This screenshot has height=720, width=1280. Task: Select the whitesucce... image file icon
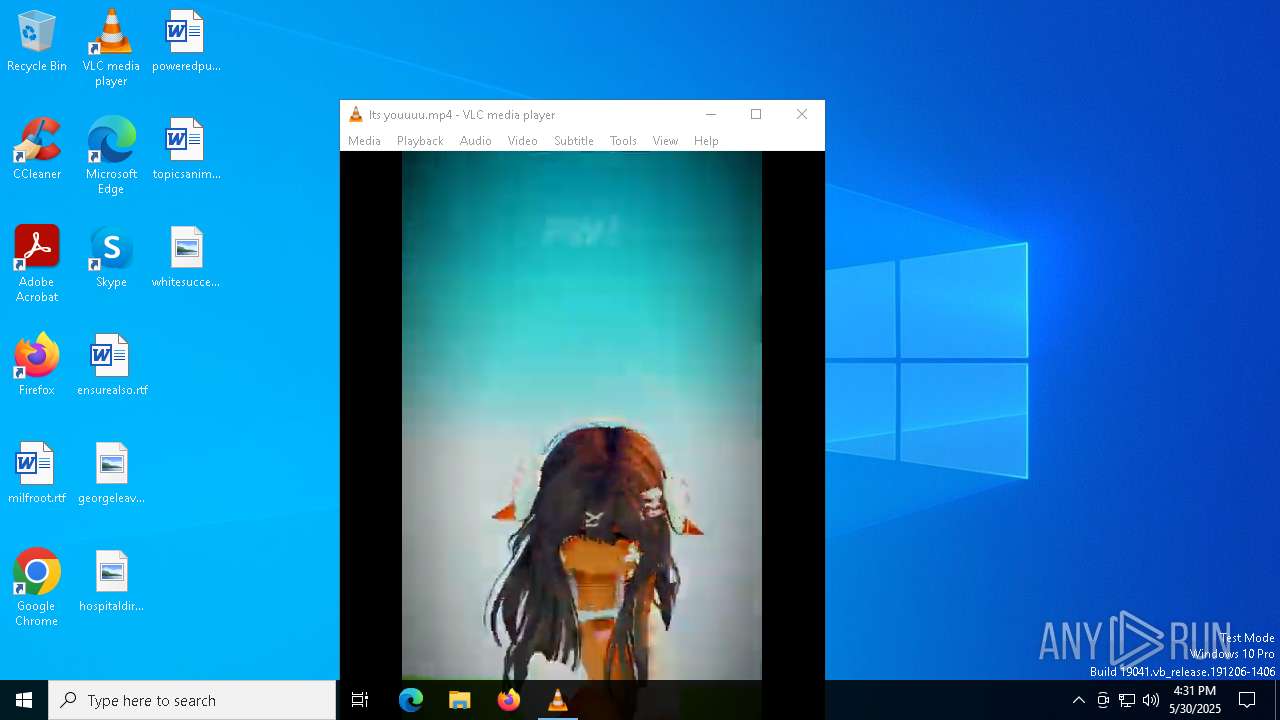point(186,258)
